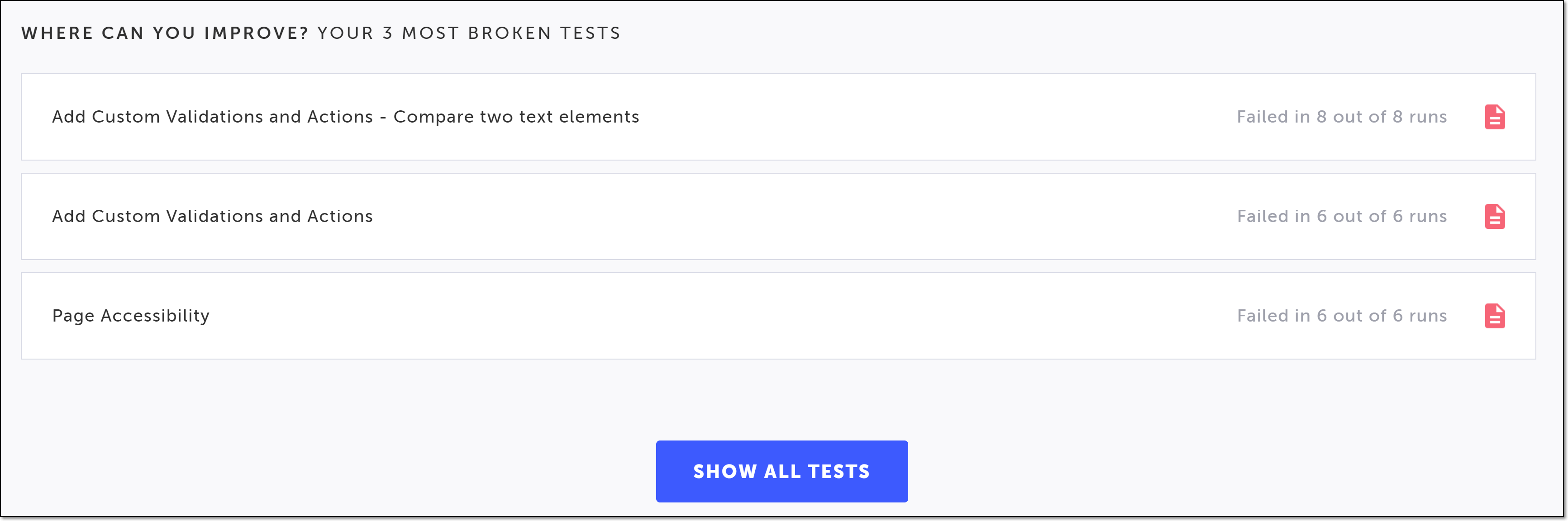This screenshot has width=1568, height=521.
Task: Open the second row's Add Custom Validations and Actions test
Action: [212, 216]
